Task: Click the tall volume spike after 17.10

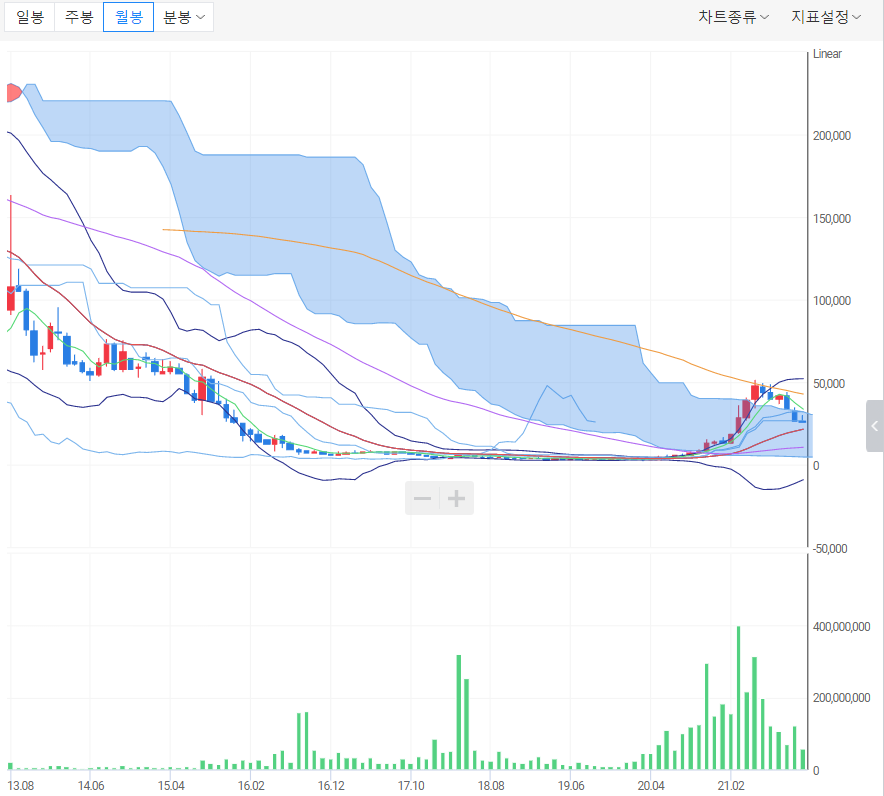Action: tap(459, 712)
